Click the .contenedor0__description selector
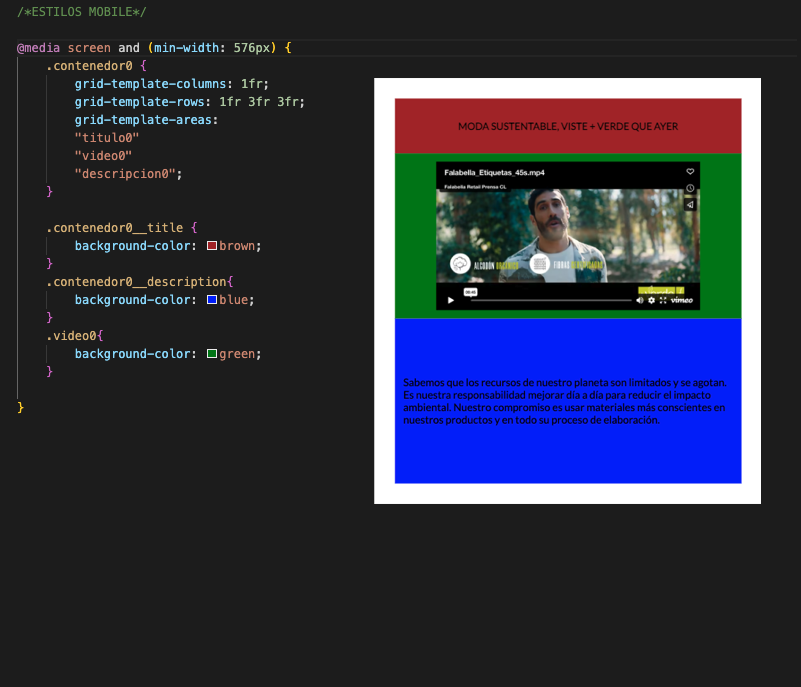 pos(136,282)
